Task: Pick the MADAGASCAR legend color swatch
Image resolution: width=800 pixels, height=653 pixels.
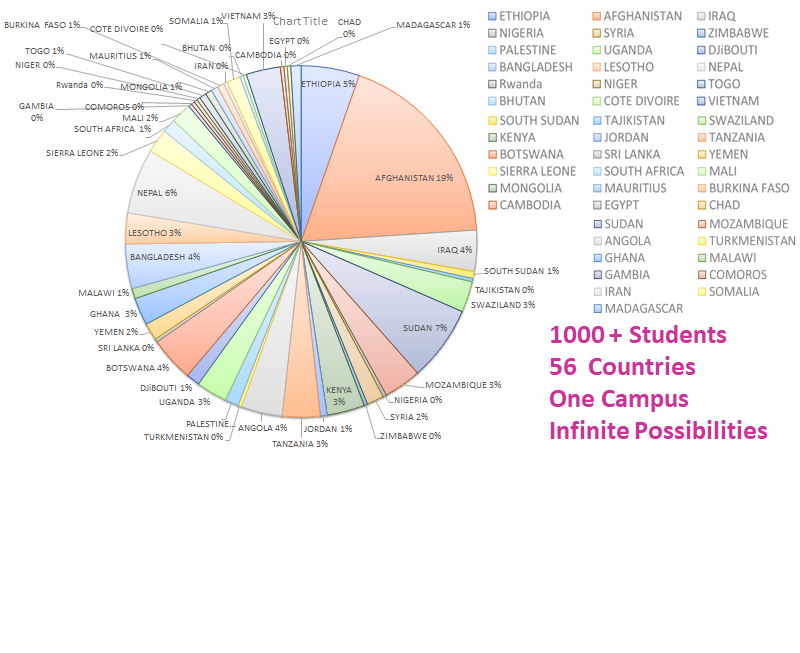Action: (x=597, y=309)
